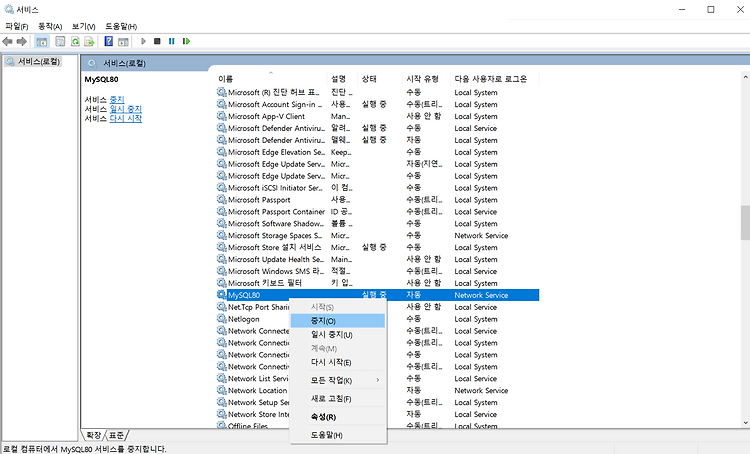Click the services list scrollbar thumb

[745, 222]
